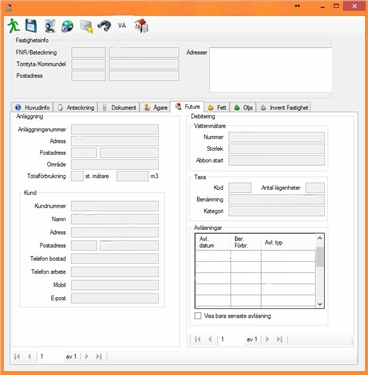Toggle Visa bara senaste avläsning checkbox
Image resolution: width=368 pixels, height=375 pixels.
click(198, 316)
